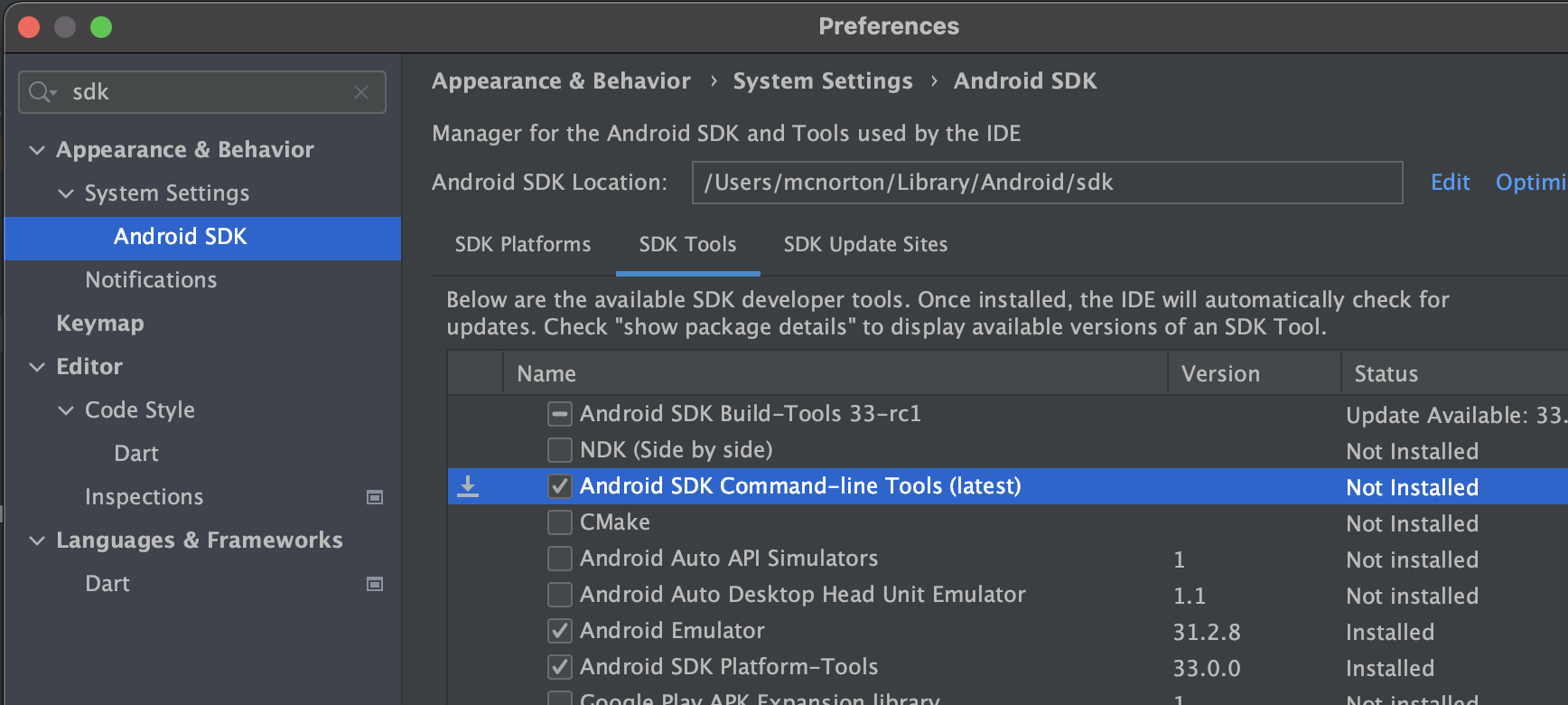Check Android Auto Desktop Head Unit Emulator
This screenshot has height=705, width=1568.
tap(560, 595)
